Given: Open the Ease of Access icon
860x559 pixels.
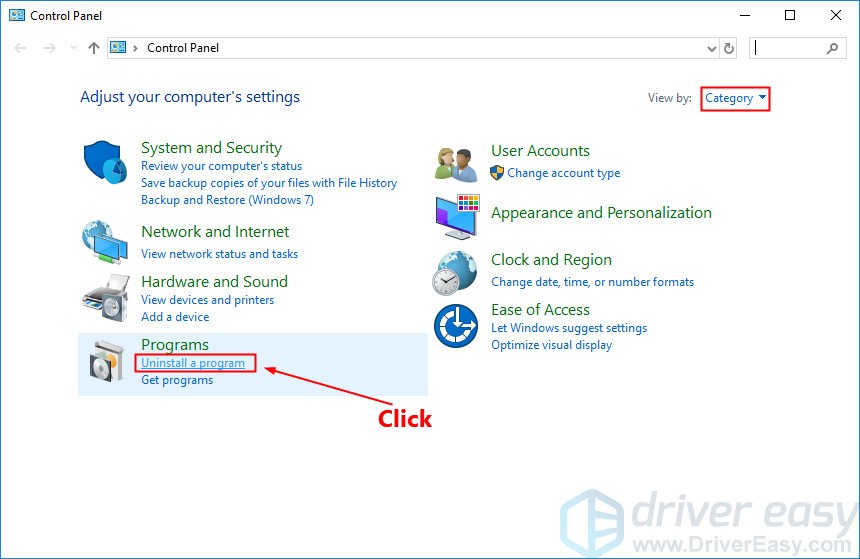Looking at the screenshot, I should (456, 327).
